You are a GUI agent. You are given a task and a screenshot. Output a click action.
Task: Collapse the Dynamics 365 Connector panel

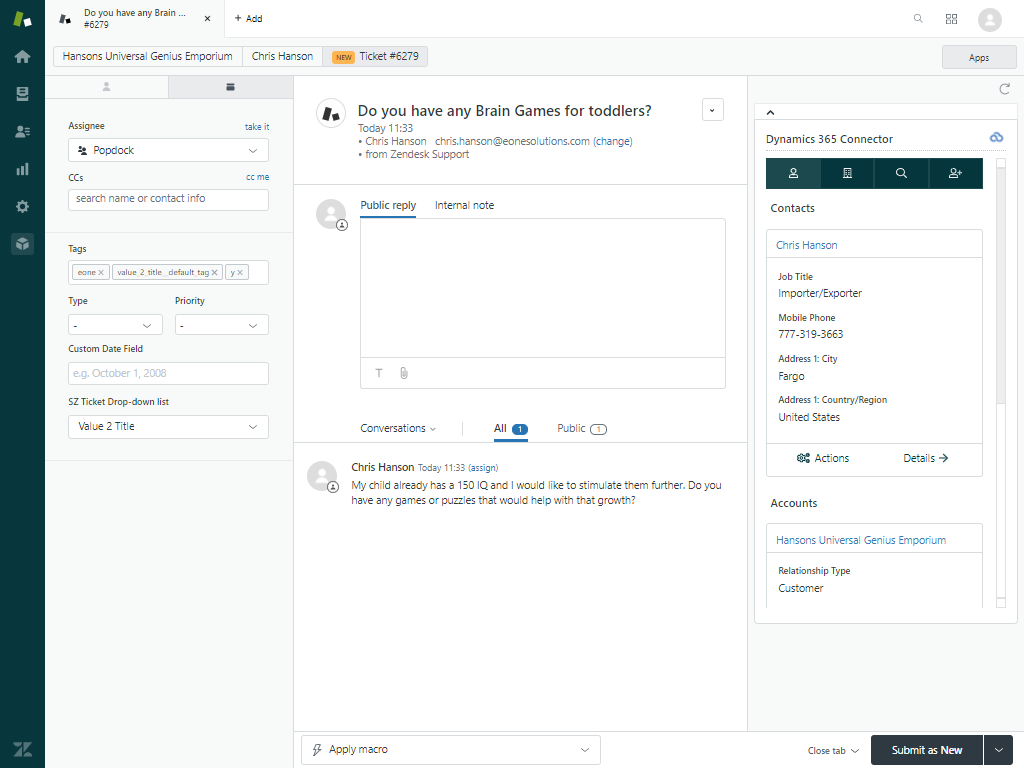(x=770, y=112)
